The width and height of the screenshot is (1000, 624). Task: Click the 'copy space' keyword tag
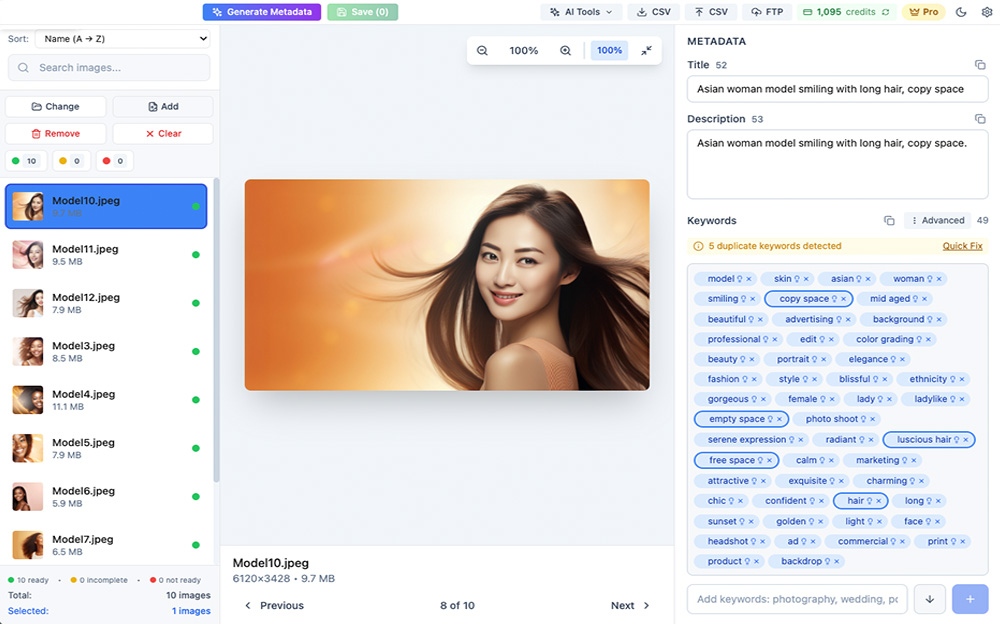[x=807, y=299]
